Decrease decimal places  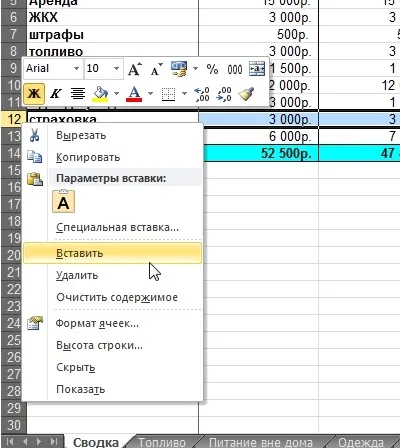point(224,94)
